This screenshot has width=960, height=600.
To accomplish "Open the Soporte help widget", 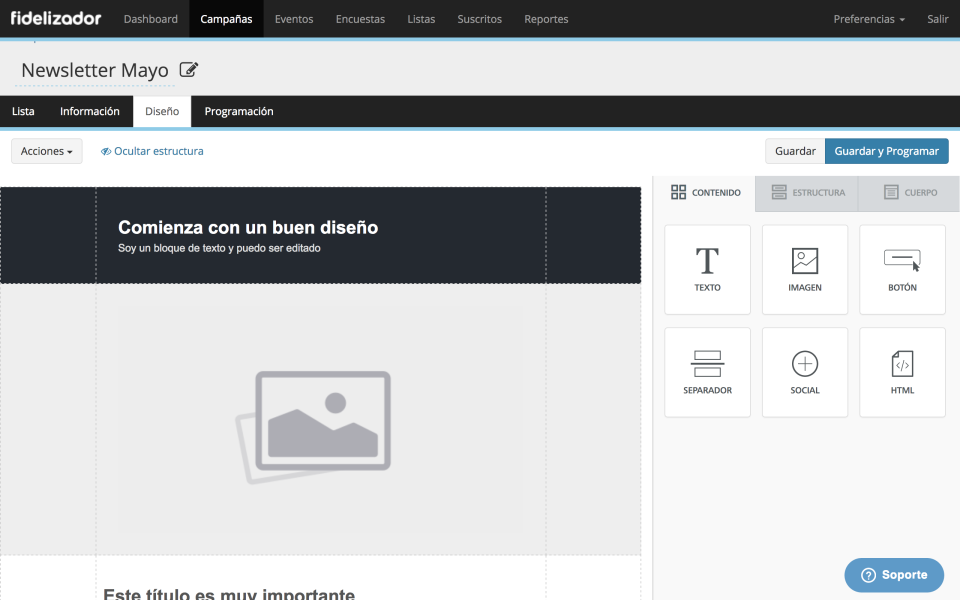I will [x=894, y=575].
